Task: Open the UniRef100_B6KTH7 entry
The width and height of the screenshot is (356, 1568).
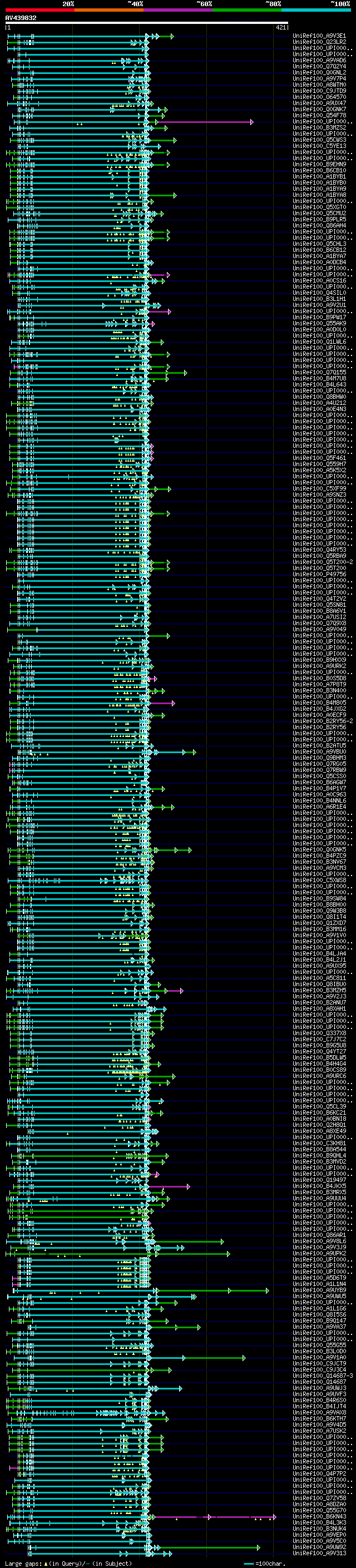Action: (x=319, y=1419)
